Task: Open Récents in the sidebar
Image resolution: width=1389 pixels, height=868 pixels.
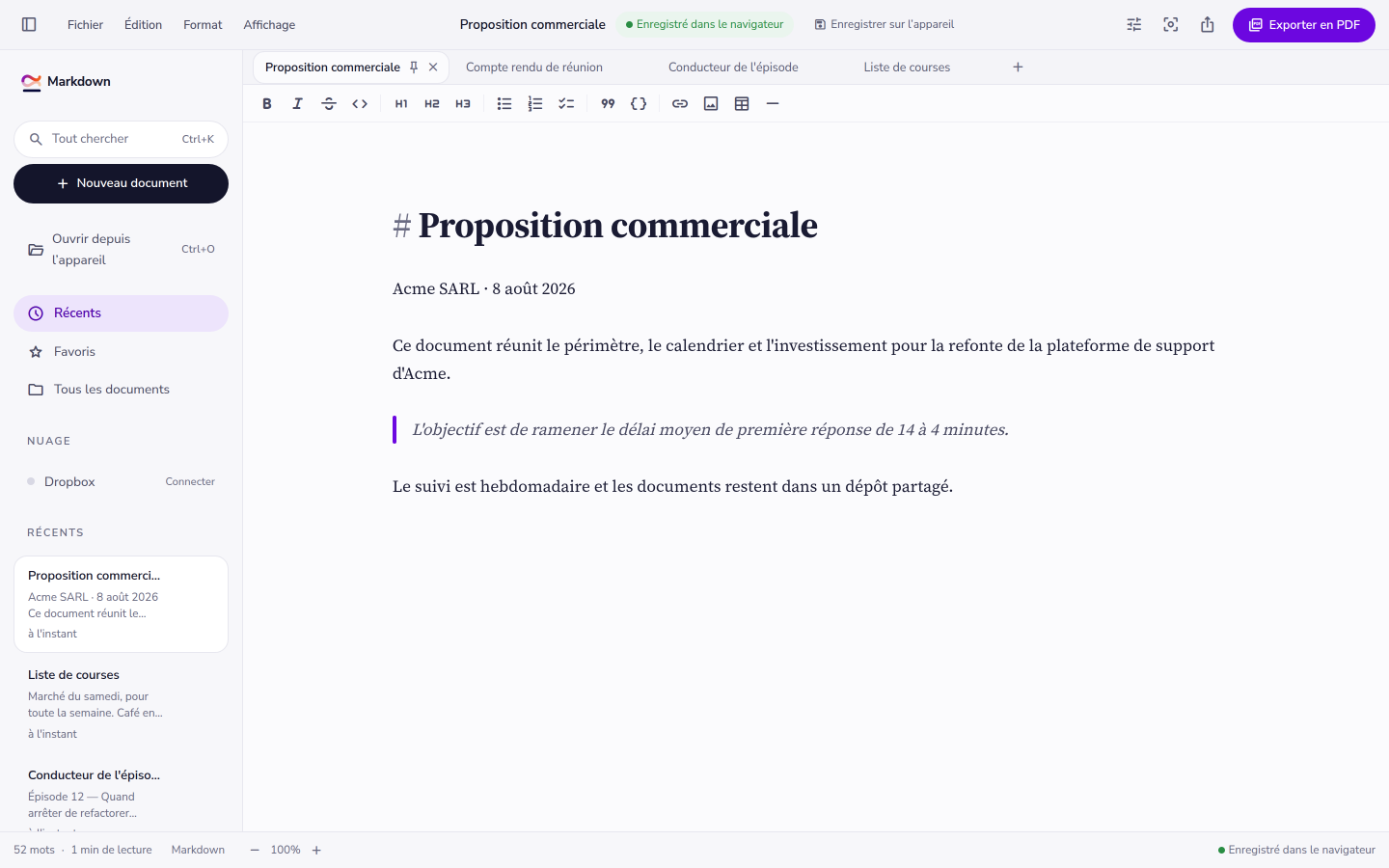Action: (121, 313)
